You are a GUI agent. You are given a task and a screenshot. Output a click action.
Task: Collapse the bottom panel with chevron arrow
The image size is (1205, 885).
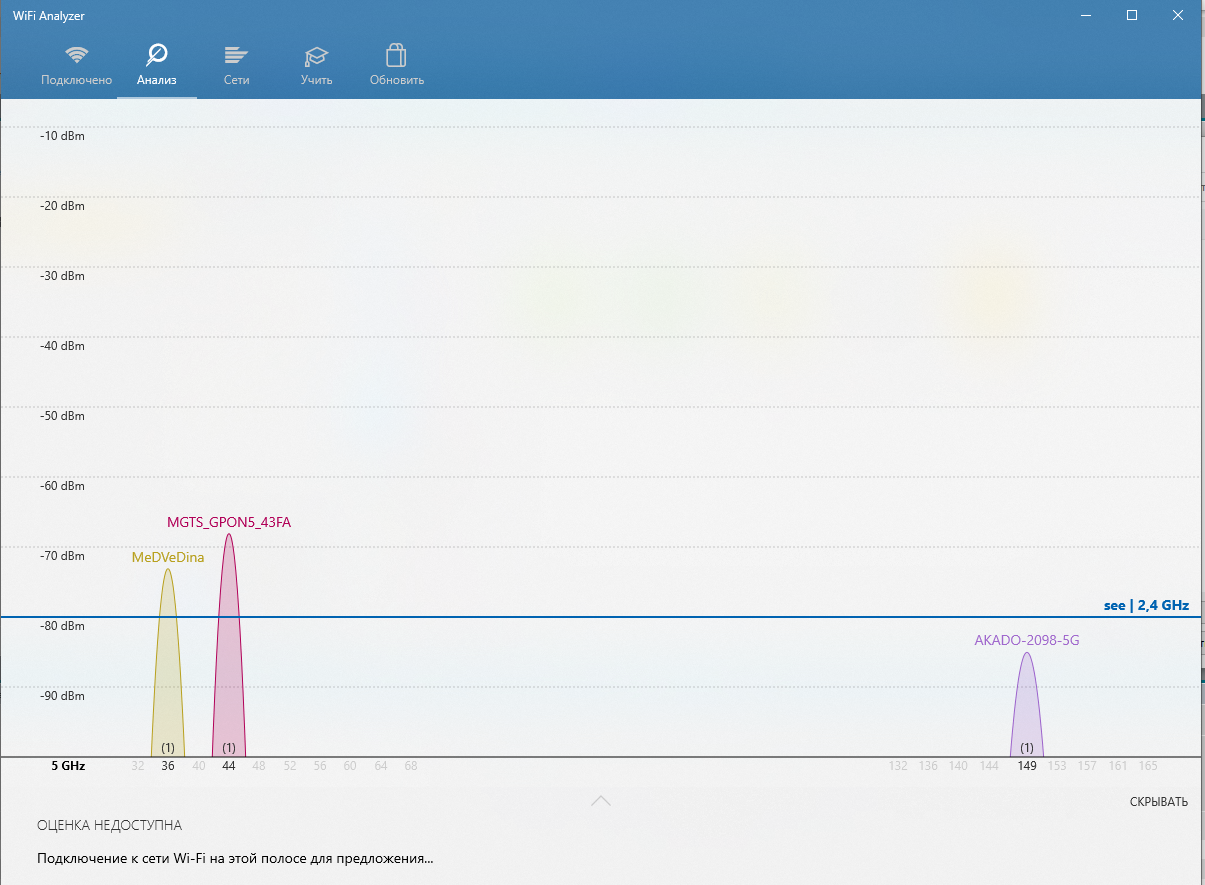(600, 800)
